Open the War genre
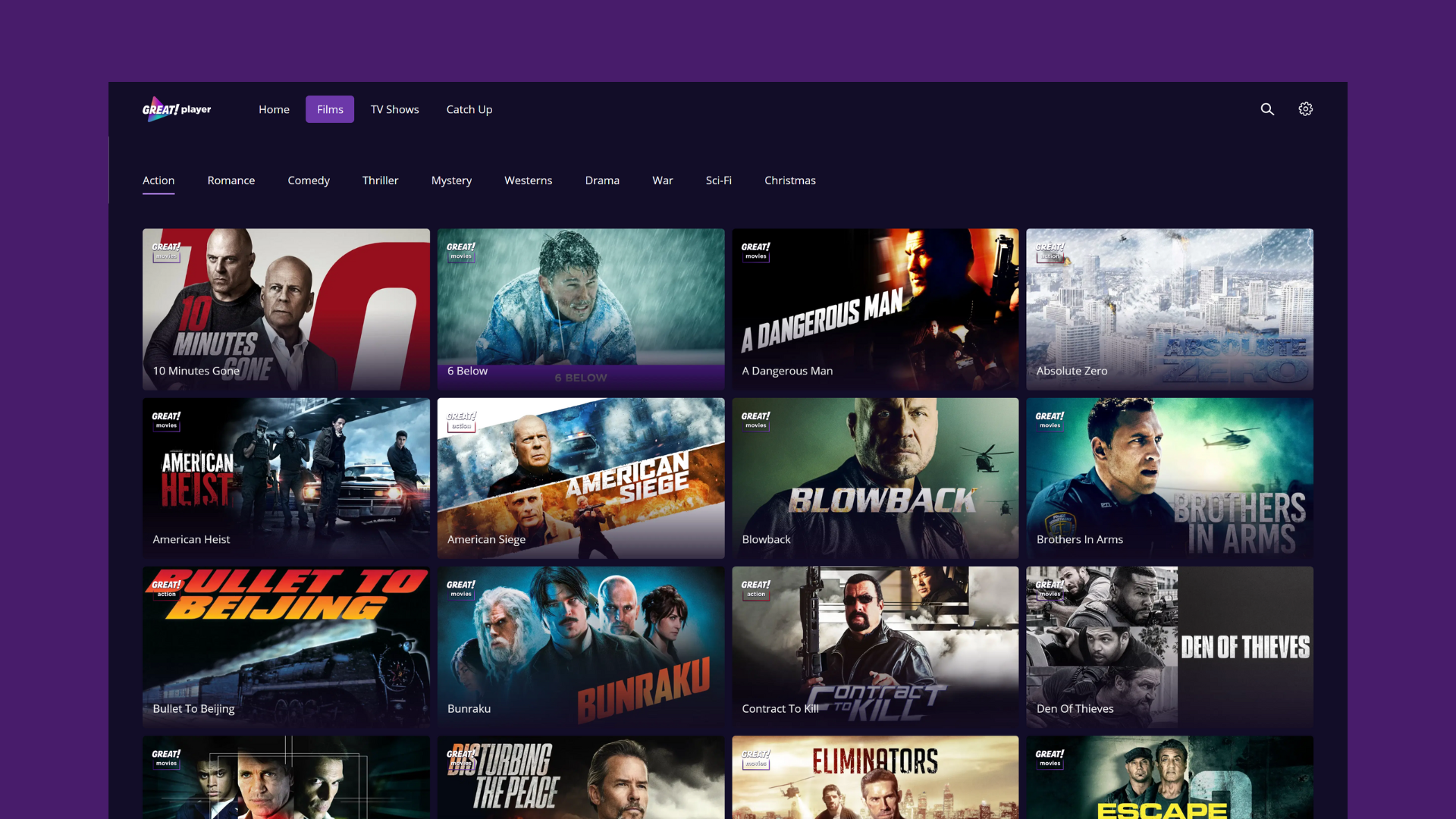The height and width of the screenshot is (819, 1456). pos(663,180)
